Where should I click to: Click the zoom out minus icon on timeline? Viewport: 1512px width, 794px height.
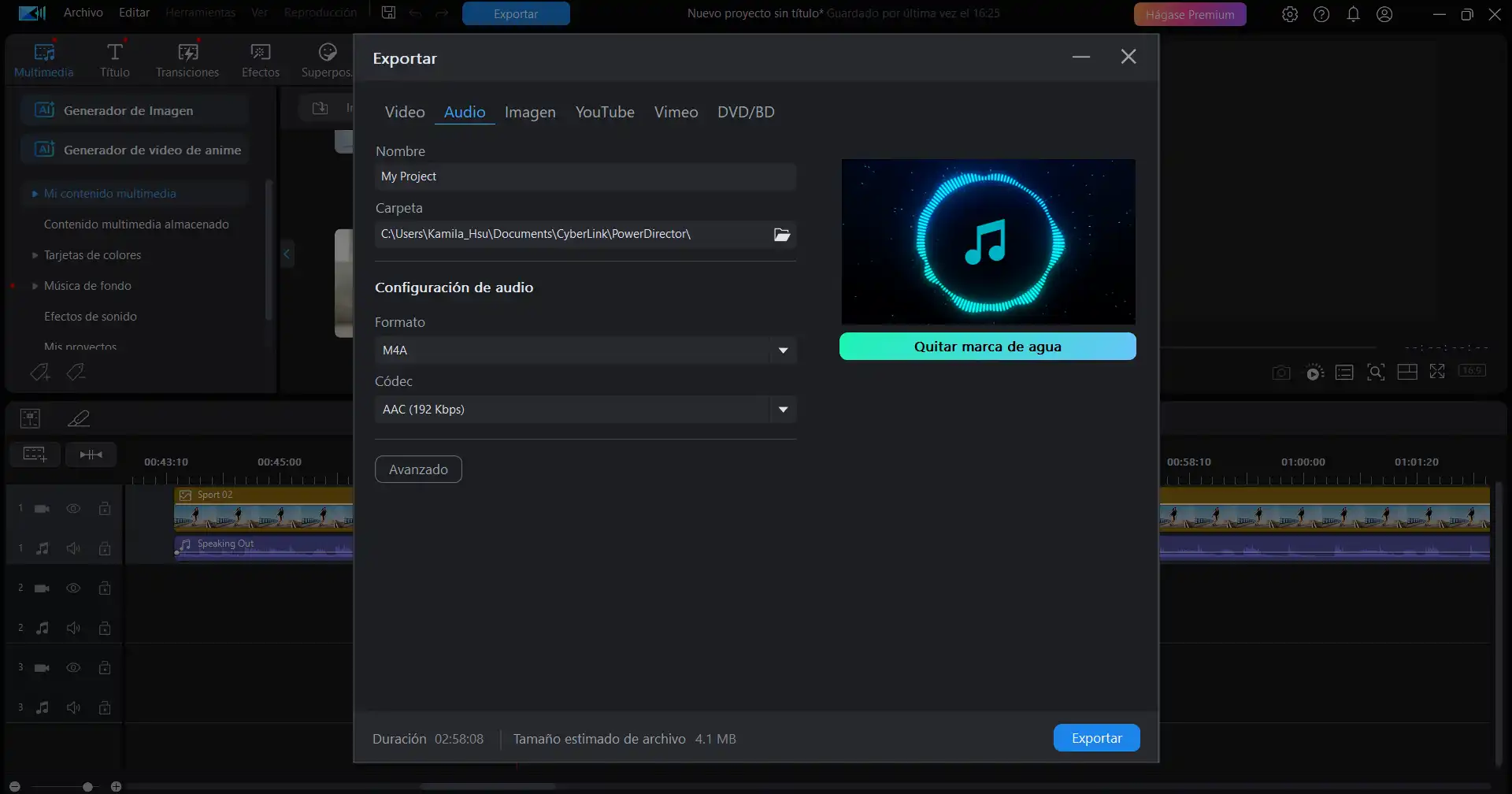[x=14, y=787]
